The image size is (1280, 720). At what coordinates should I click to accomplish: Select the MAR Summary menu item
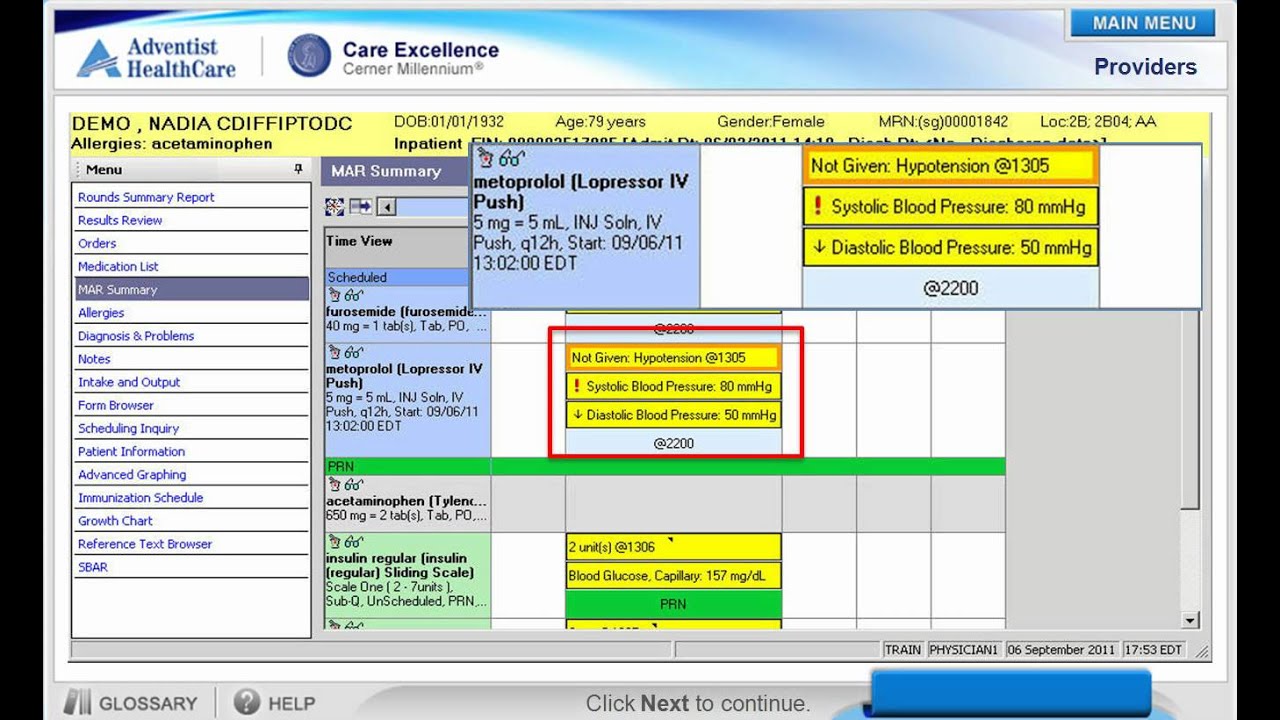pyautogui.click(x=190, y=289)
